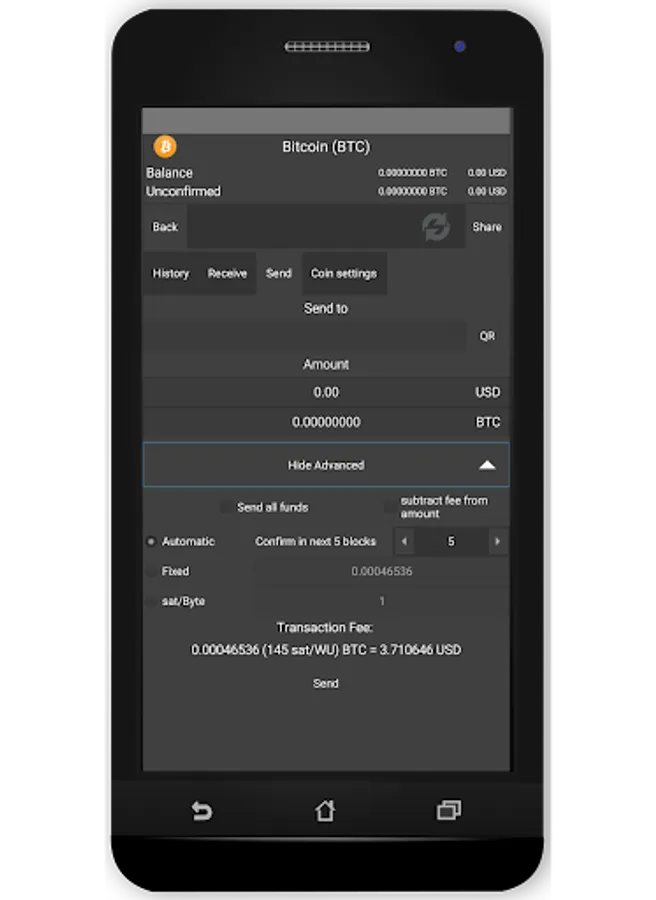Click the Balance label
656x900 pixels.
click(x=169, y=173)
